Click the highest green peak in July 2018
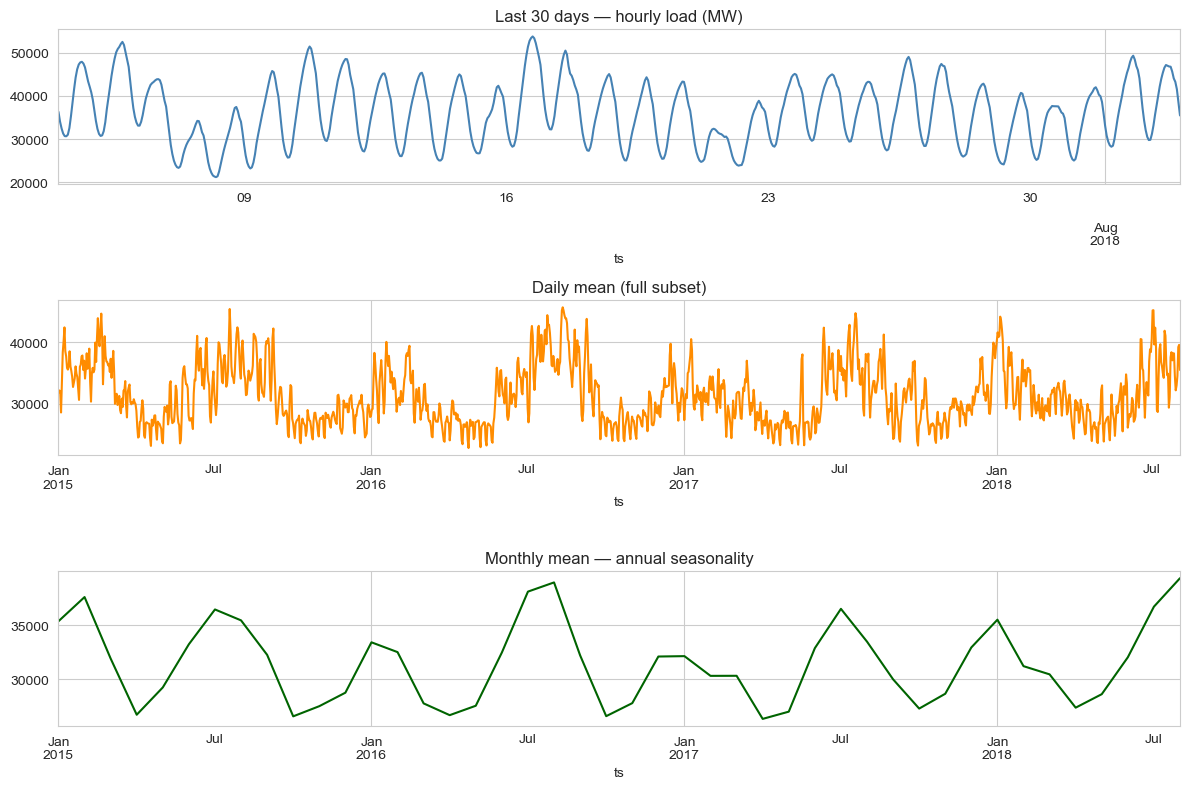This screenshot has width=1189, height=789. click(x=1180, y=578)
